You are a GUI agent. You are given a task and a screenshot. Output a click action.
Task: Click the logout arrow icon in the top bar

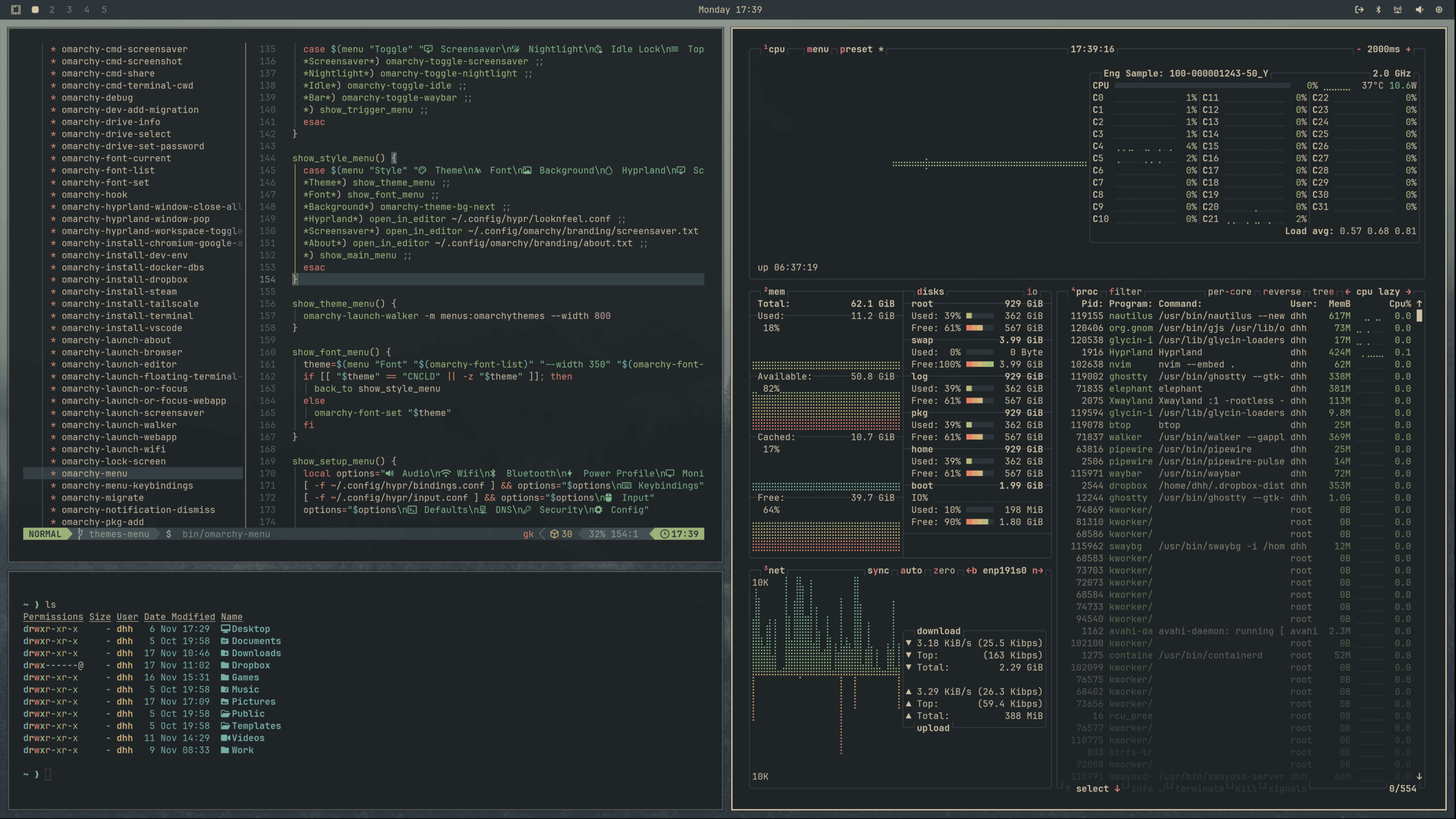point(1359,10)
